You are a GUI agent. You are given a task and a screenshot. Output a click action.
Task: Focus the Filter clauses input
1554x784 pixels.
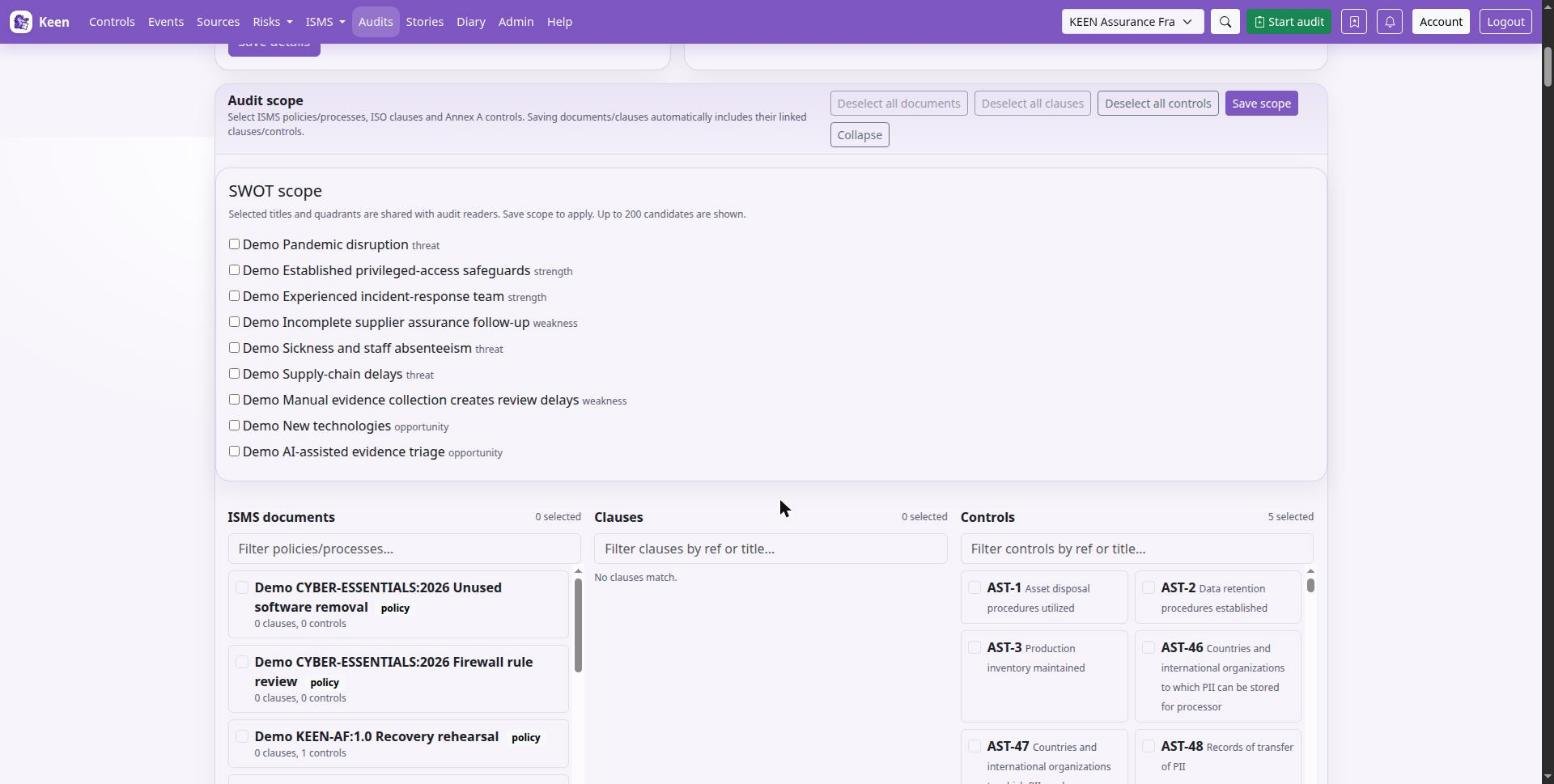[770, 549]
